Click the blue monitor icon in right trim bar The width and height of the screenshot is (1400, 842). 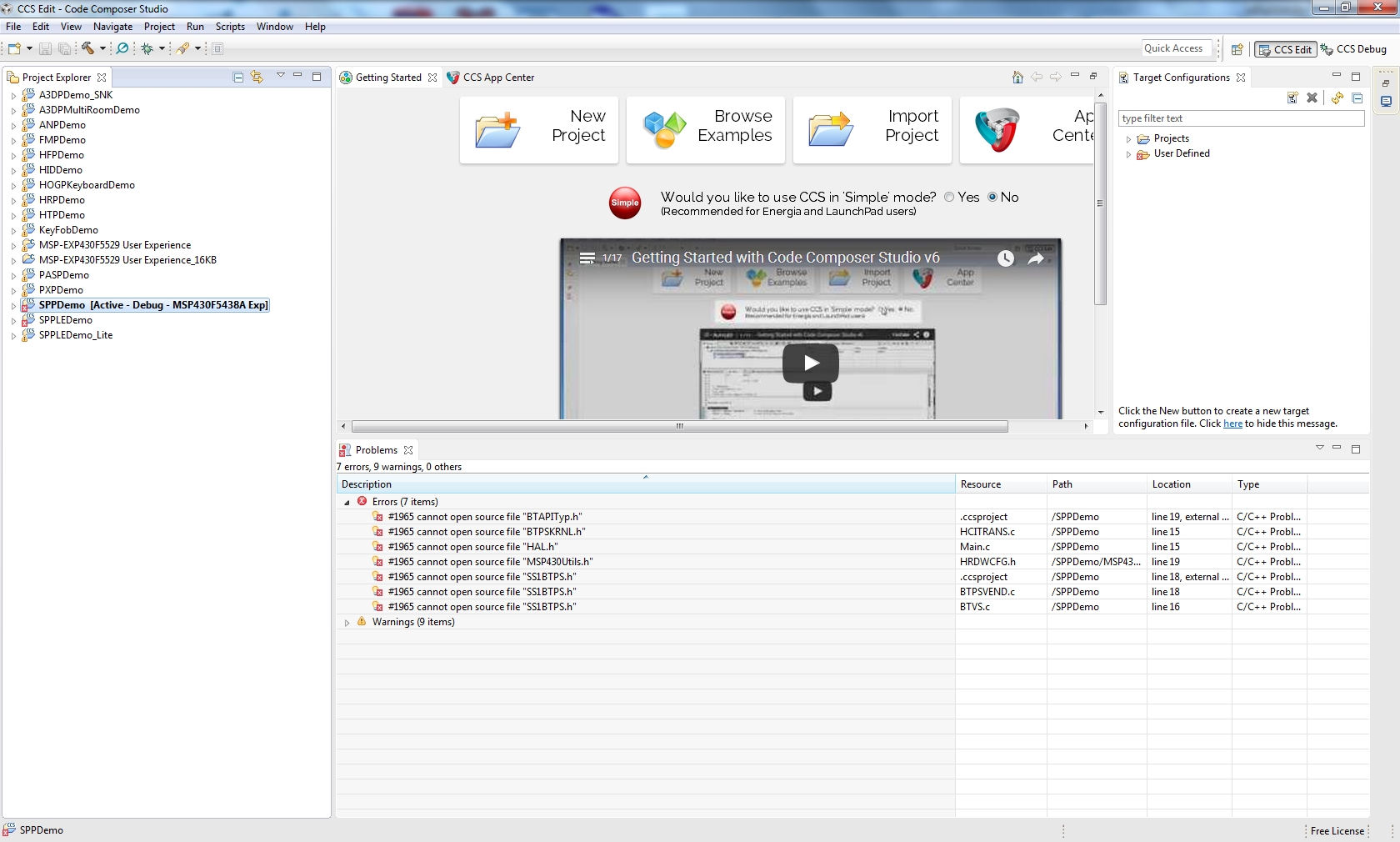1386,101
